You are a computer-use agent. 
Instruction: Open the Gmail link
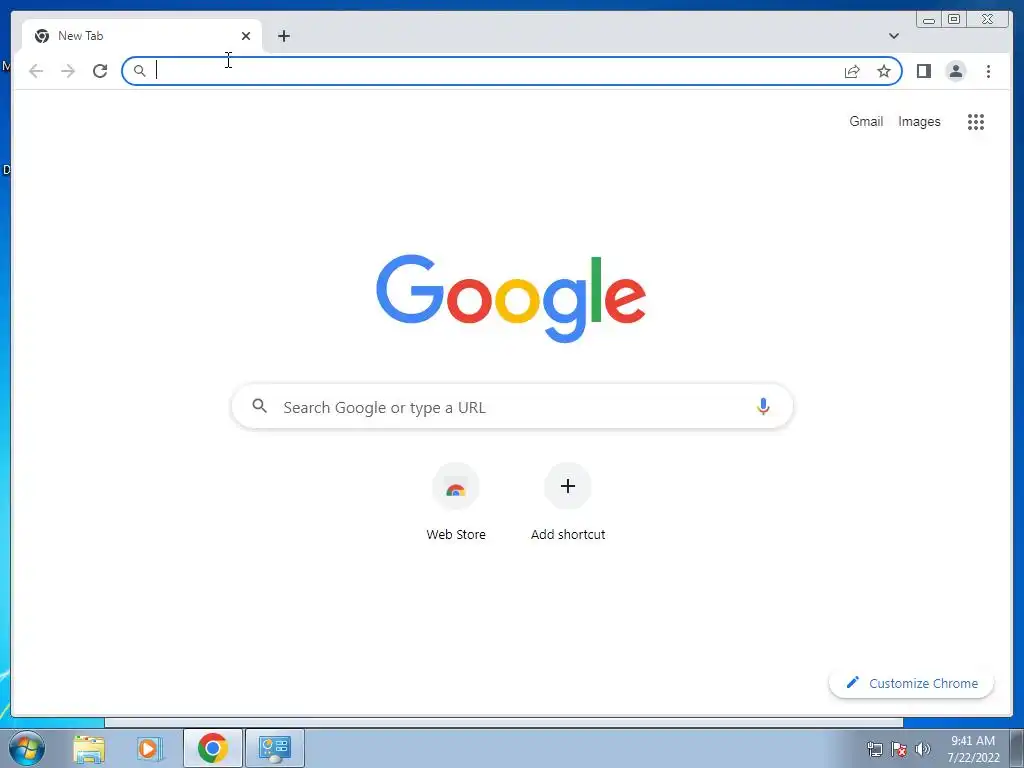[866, 121]
